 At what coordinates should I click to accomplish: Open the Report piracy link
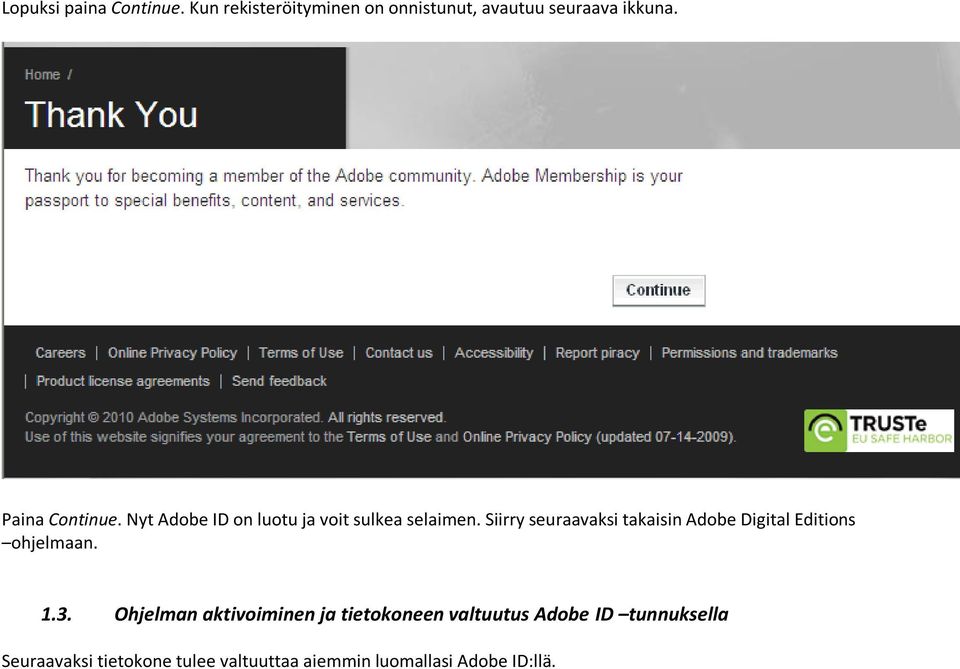(598, 353)
